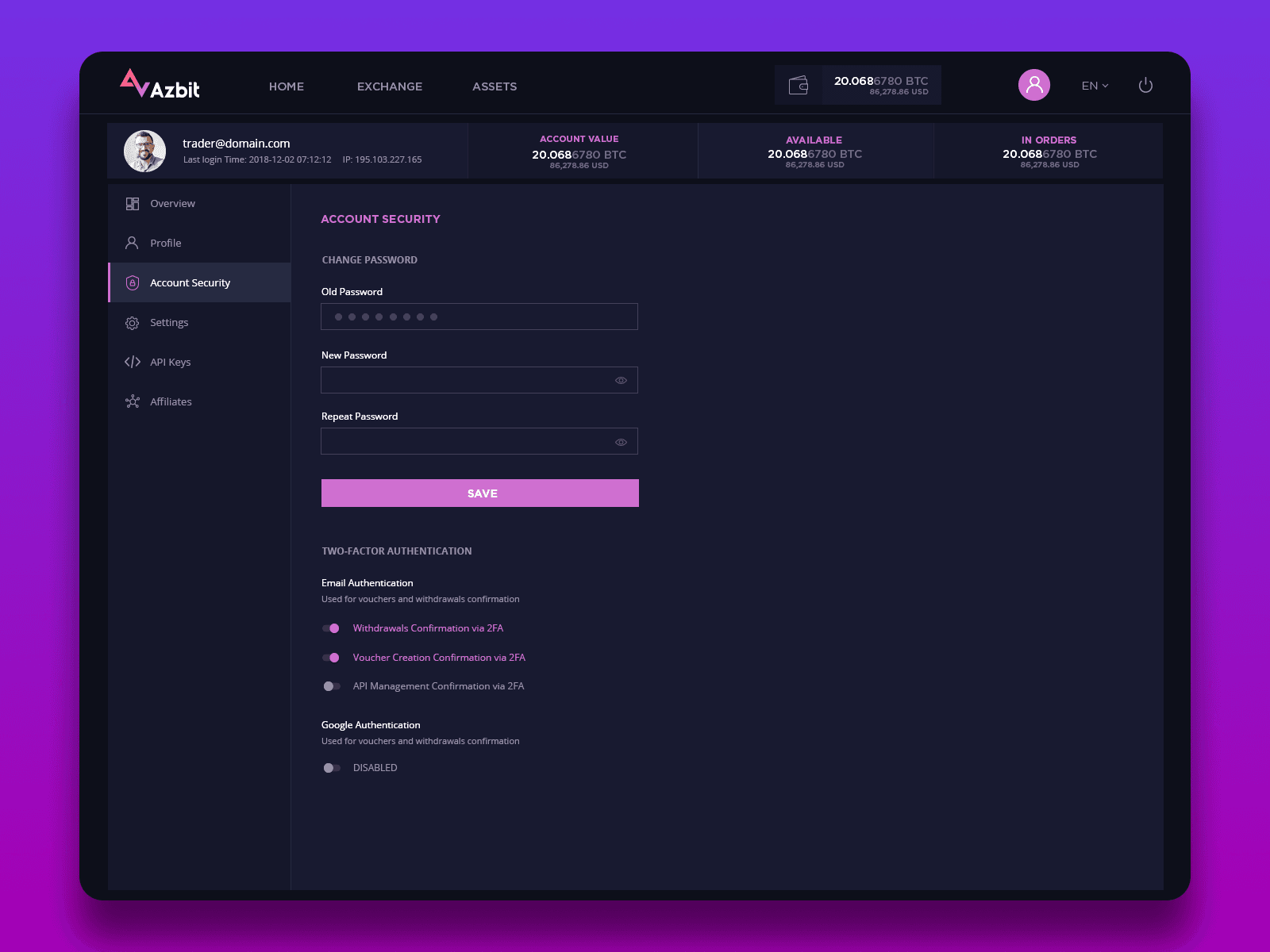Show New Password using eye icon

point(621,381)
